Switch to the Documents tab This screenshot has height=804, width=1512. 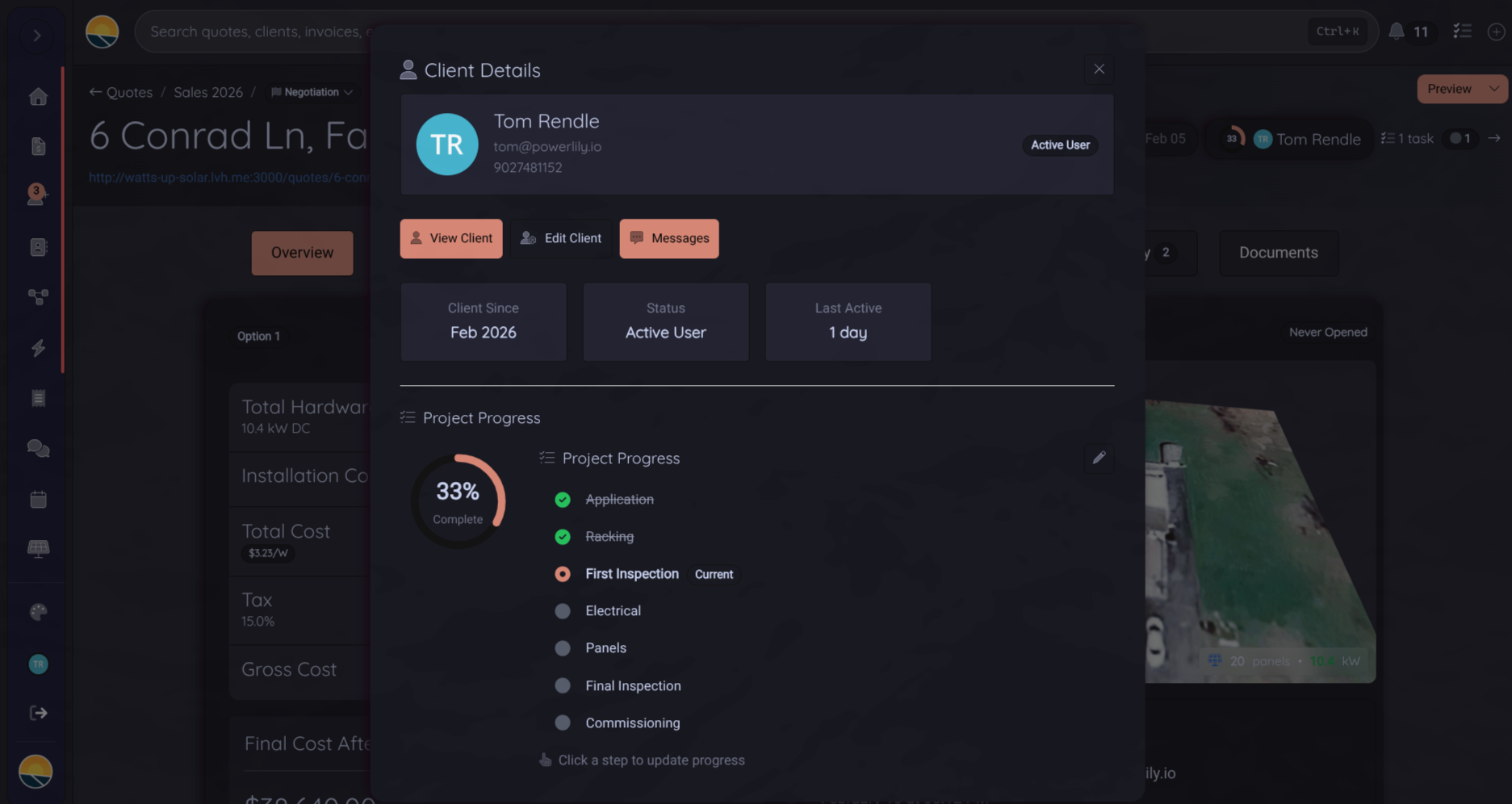(1278, 253)
